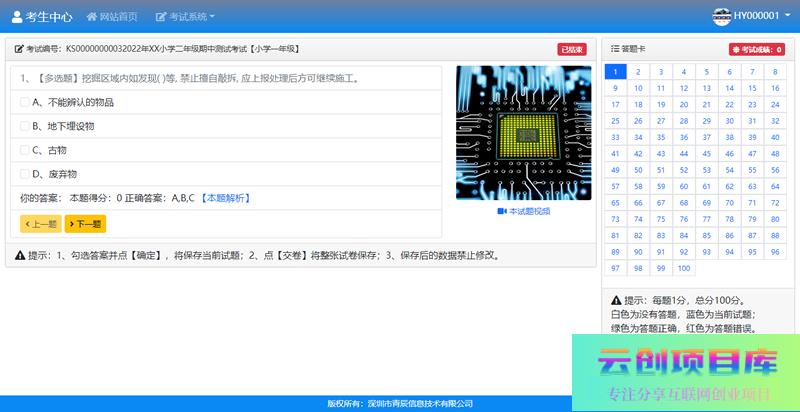The width and height of the screenshot is (800, 412).
Task: Click footer 版权所有 copyright text
Action: [400, 404]
